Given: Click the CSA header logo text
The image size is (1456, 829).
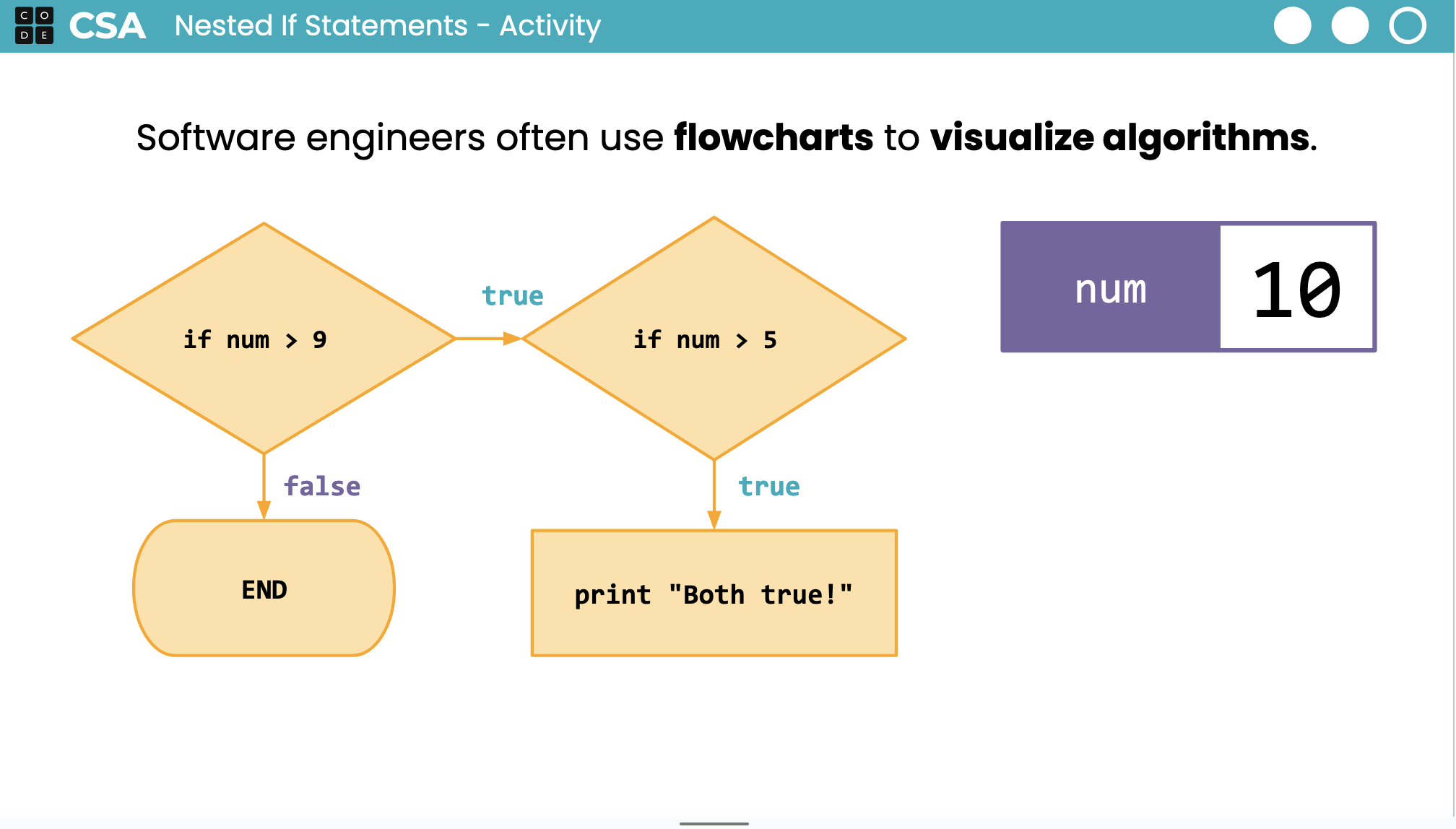Looking at the screenshot, I should (x=108, y=26).
